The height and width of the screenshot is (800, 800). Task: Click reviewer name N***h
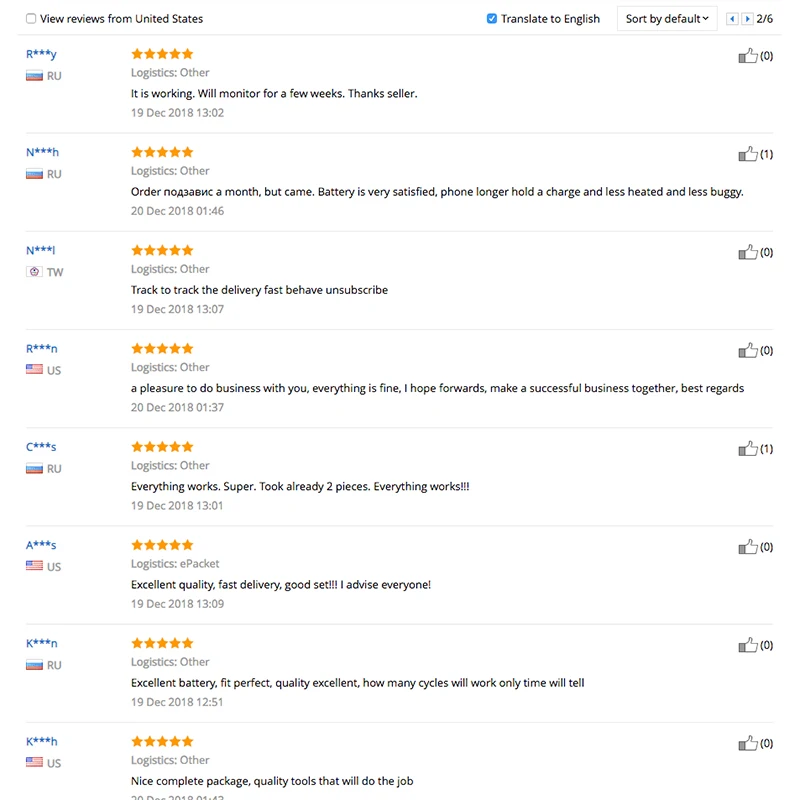pos(42,152)
